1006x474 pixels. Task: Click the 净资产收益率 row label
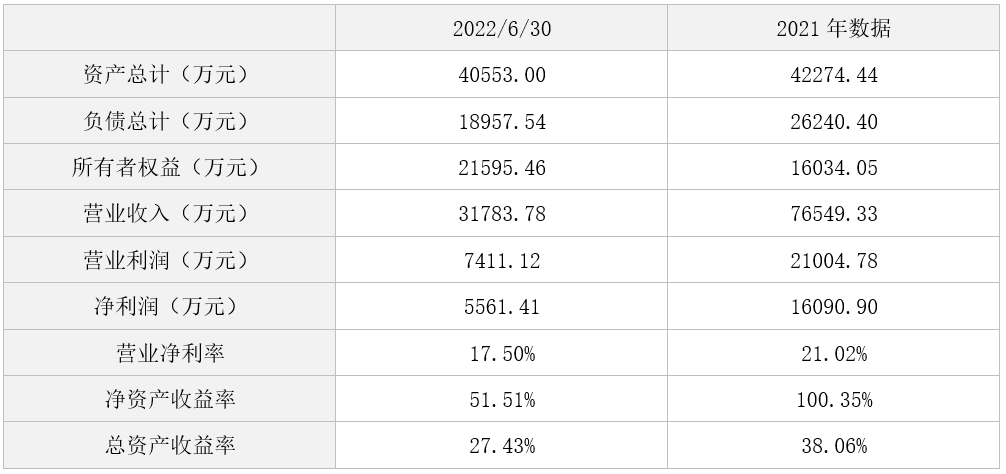click(x=169, y=399)
